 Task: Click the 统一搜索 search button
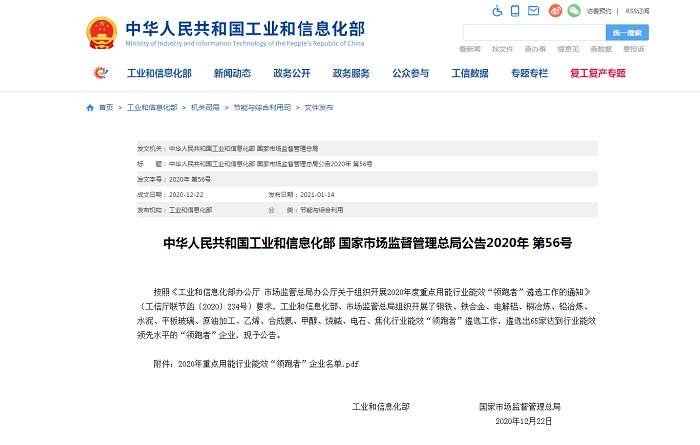click(627, 32)
